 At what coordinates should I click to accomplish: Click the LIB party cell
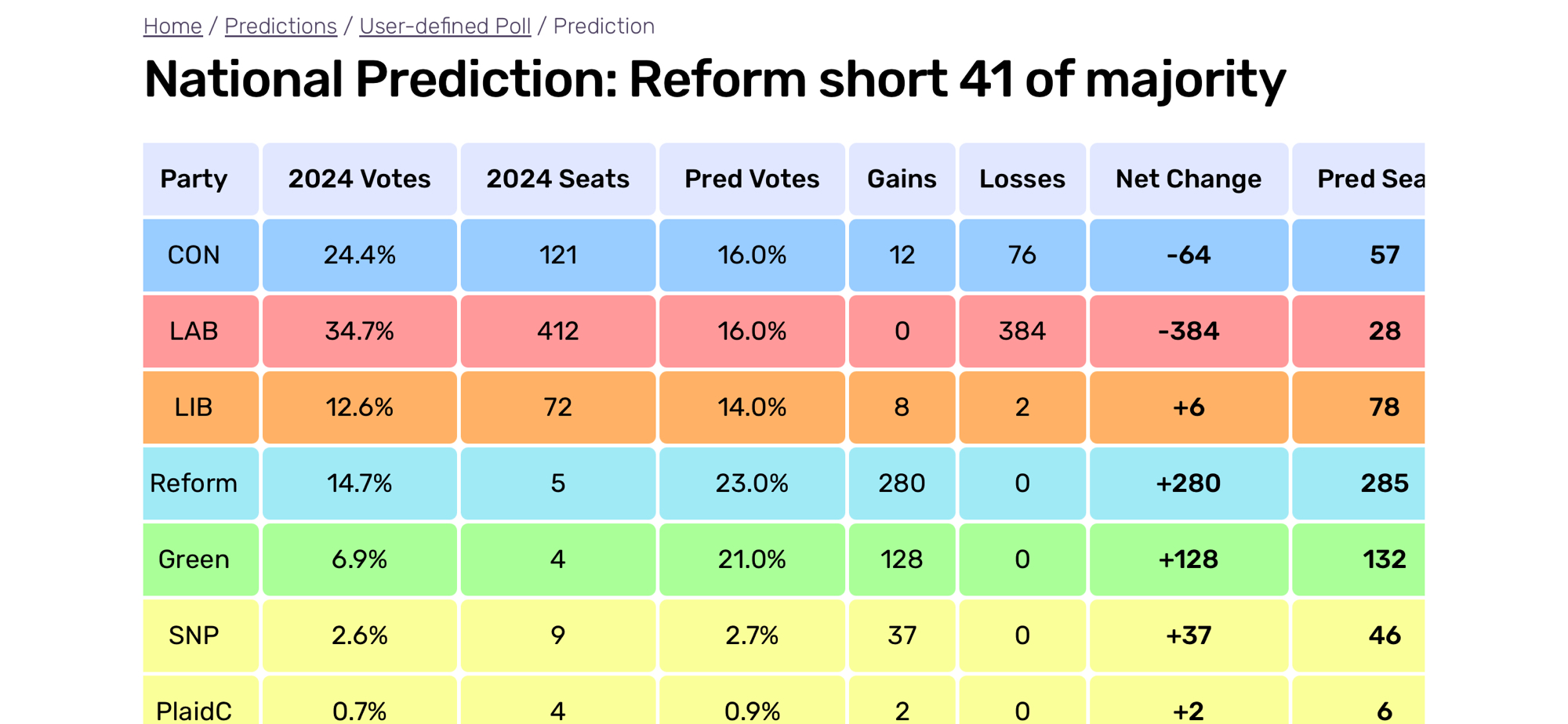pos(194,407)
